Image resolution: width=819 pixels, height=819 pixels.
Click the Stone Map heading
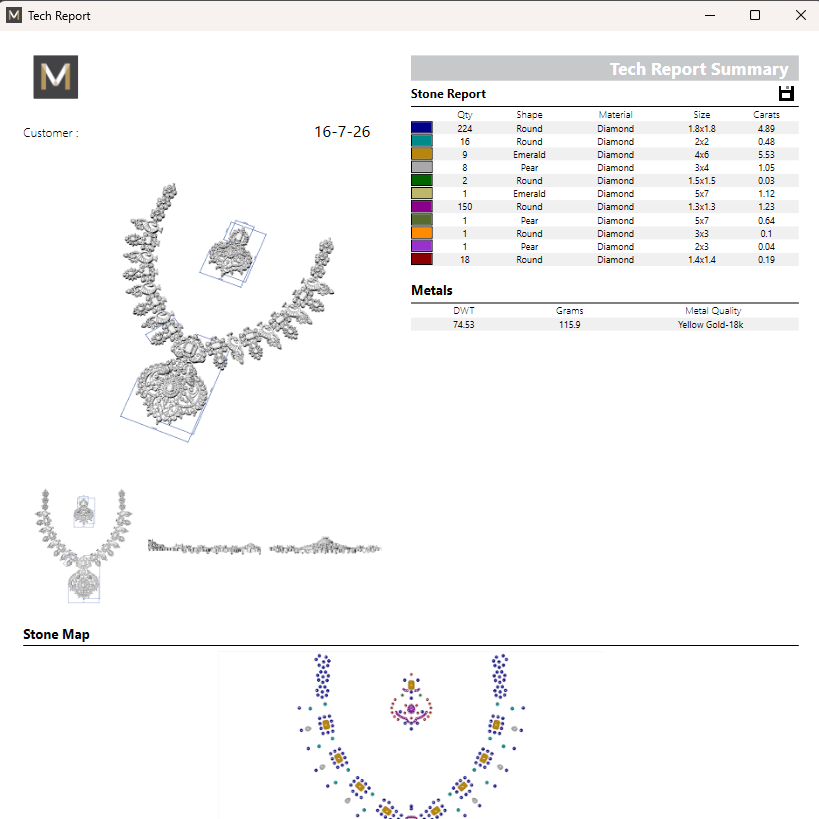pyautogui.click(x=56, y=634)
